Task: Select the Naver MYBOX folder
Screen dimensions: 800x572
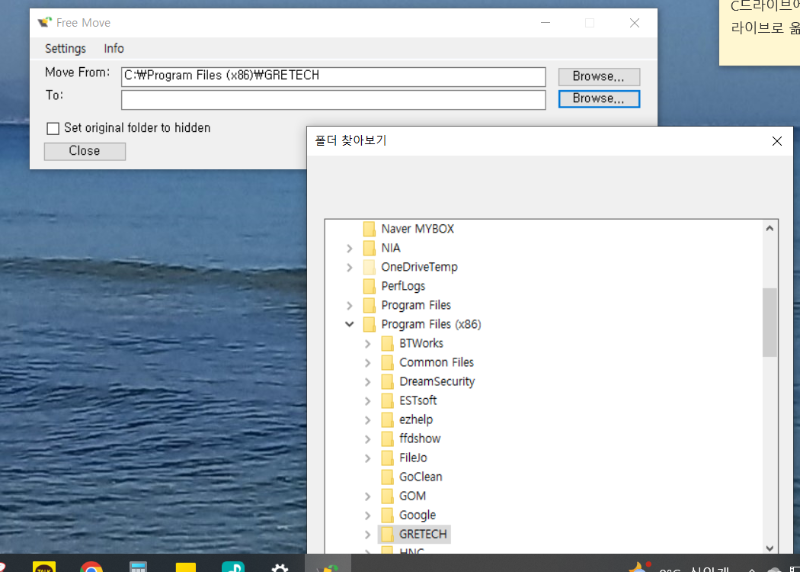Action: (x=417, y=229)
